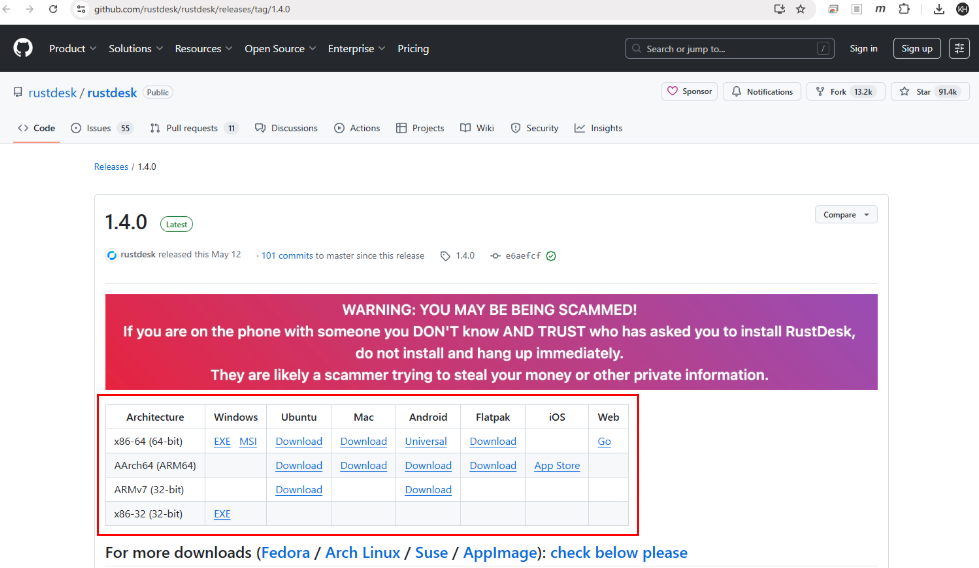Download the Windows x86-64 MSI installer

click(x=248, y=441)
